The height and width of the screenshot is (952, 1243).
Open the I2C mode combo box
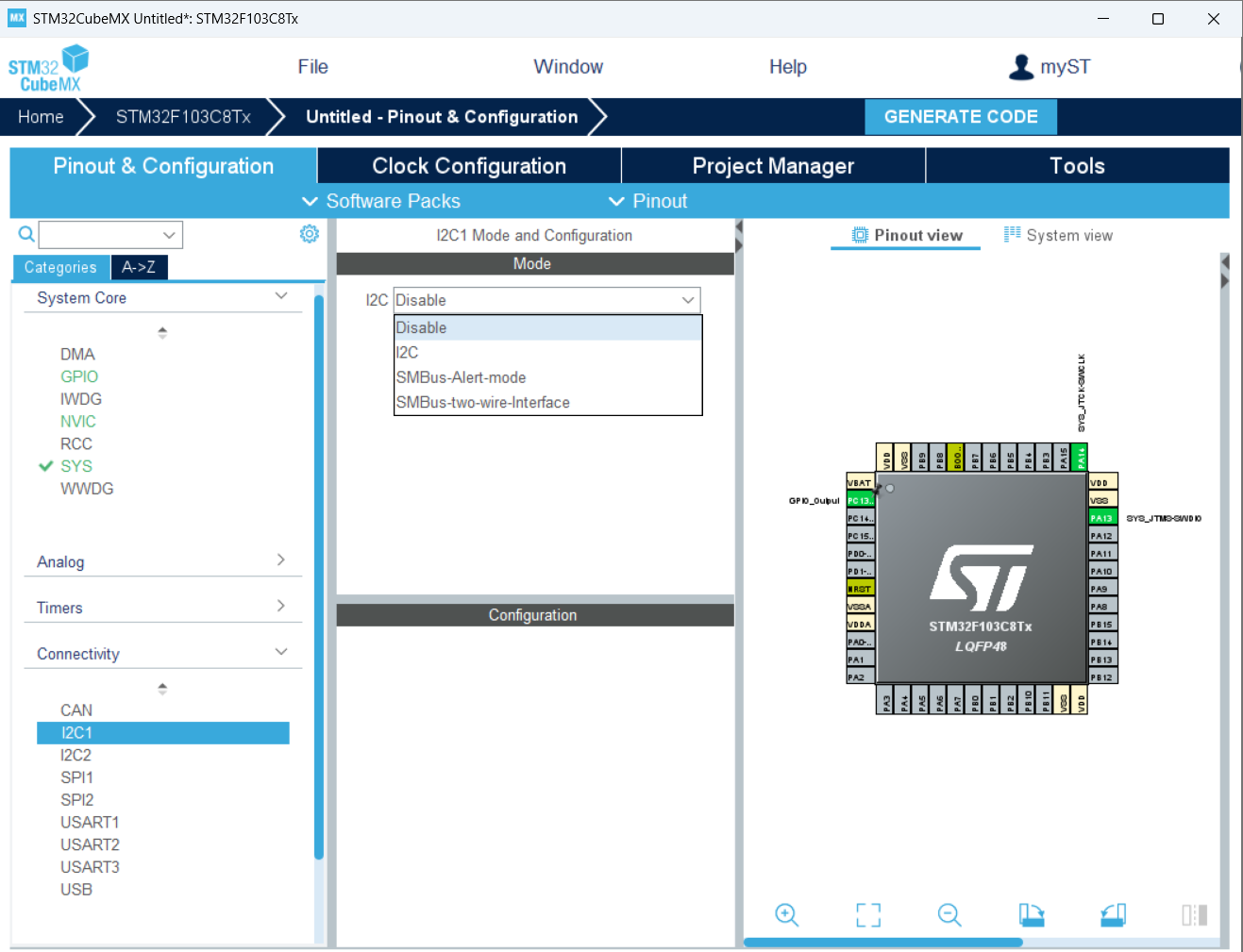point(546,300)
